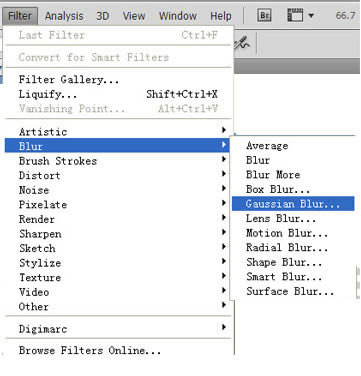The image size is (361, 376).
Task: Expand the Pixelate filter submenu
Action: point(117,204)
